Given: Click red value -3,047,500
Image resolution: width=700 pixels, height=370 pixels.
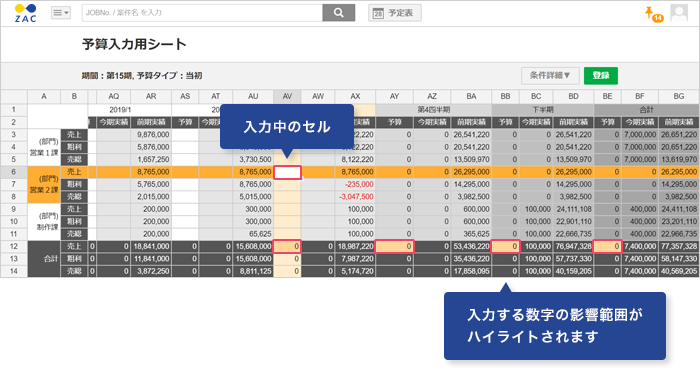Looking at the screenshot, I should pyautogui.click(x=355, y=197).
